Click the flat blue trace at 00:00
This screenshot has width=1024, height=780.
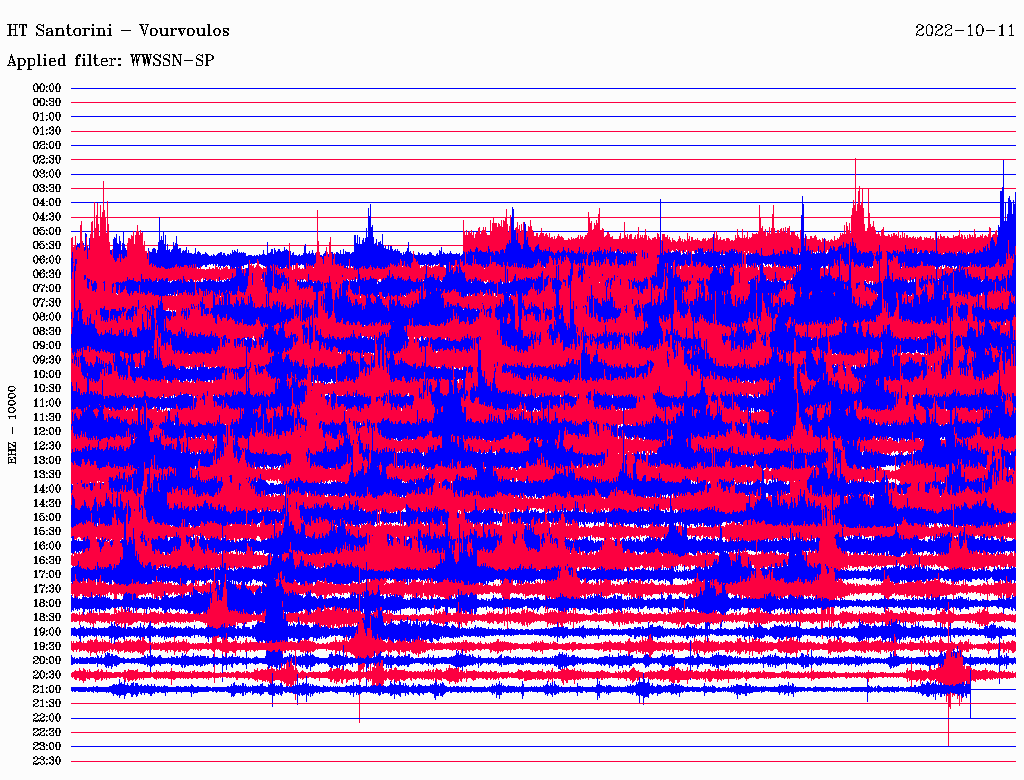point(543,88)
